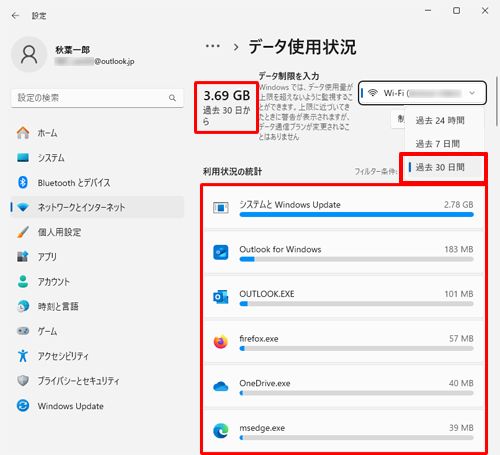Click the 57 MB value
Image resolution: width=500 pixels, height=455 pixels.
click(461, 338)
